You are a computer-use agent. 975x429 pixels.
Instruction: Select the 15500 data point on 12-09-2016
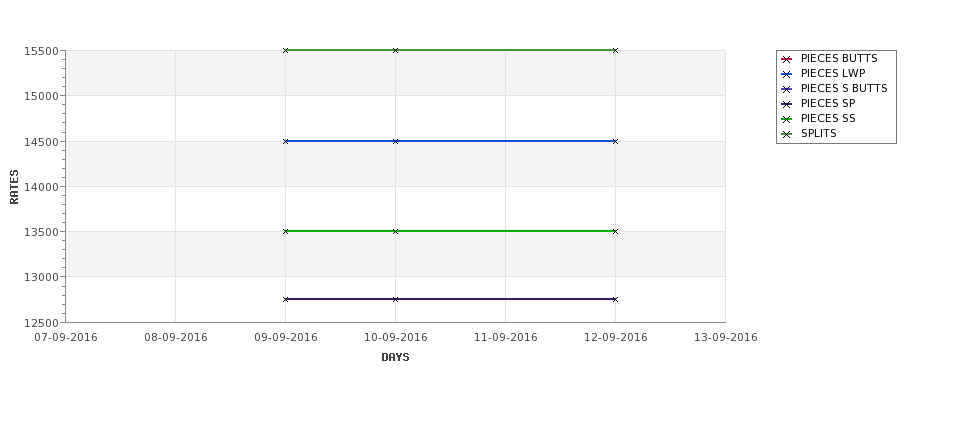(615, 50)
